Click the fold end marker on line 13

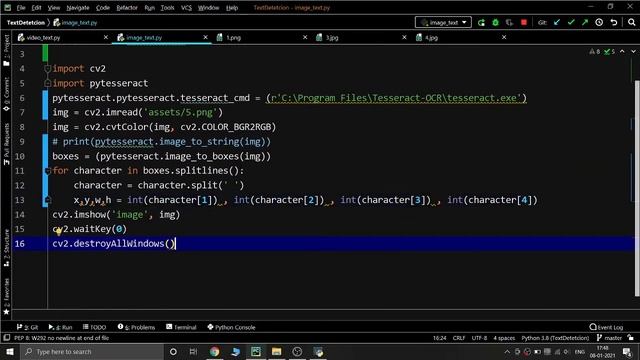tap(47, 200)
